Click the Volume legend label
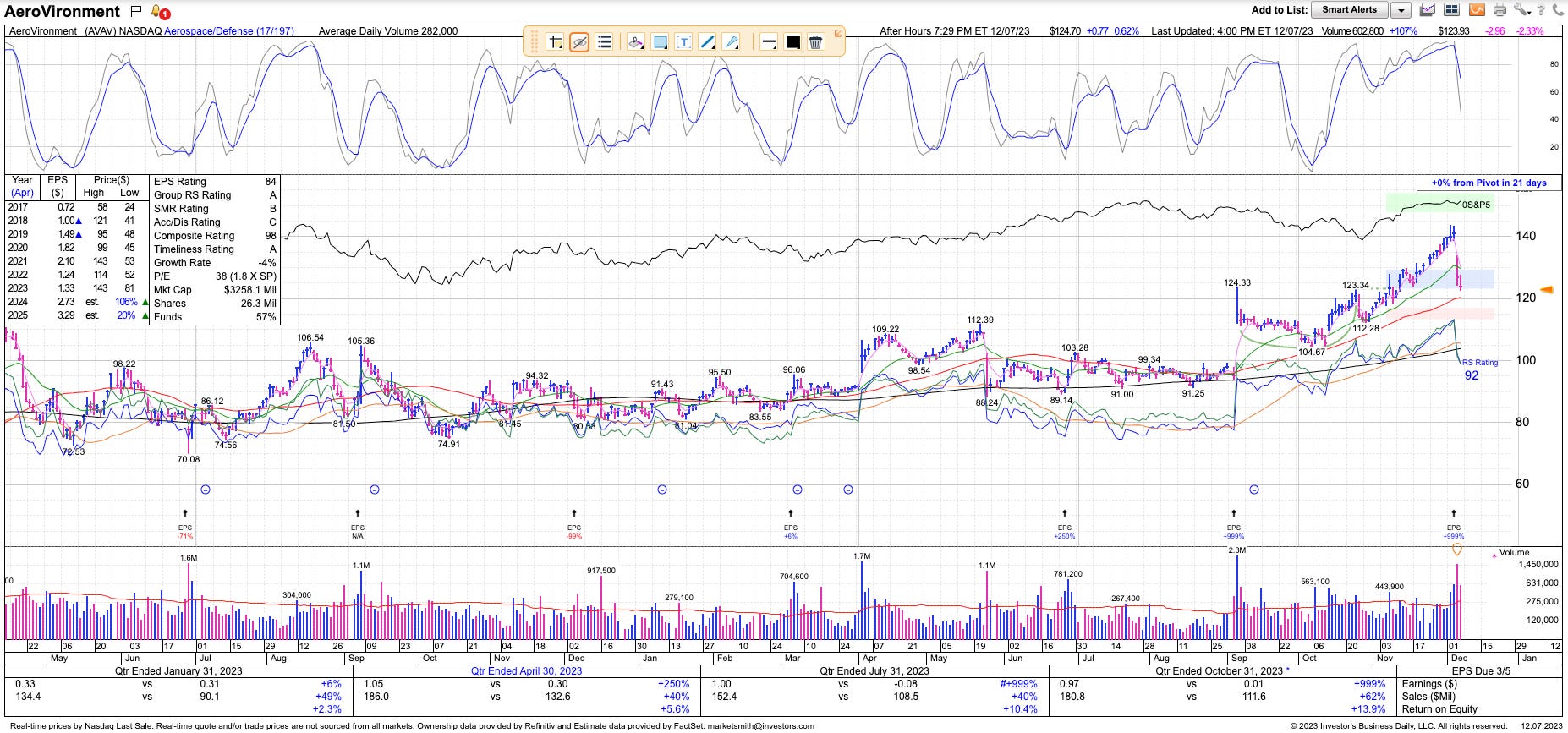The height and width of the screenshot is (733, 1568). click(x=1515, y=552)
